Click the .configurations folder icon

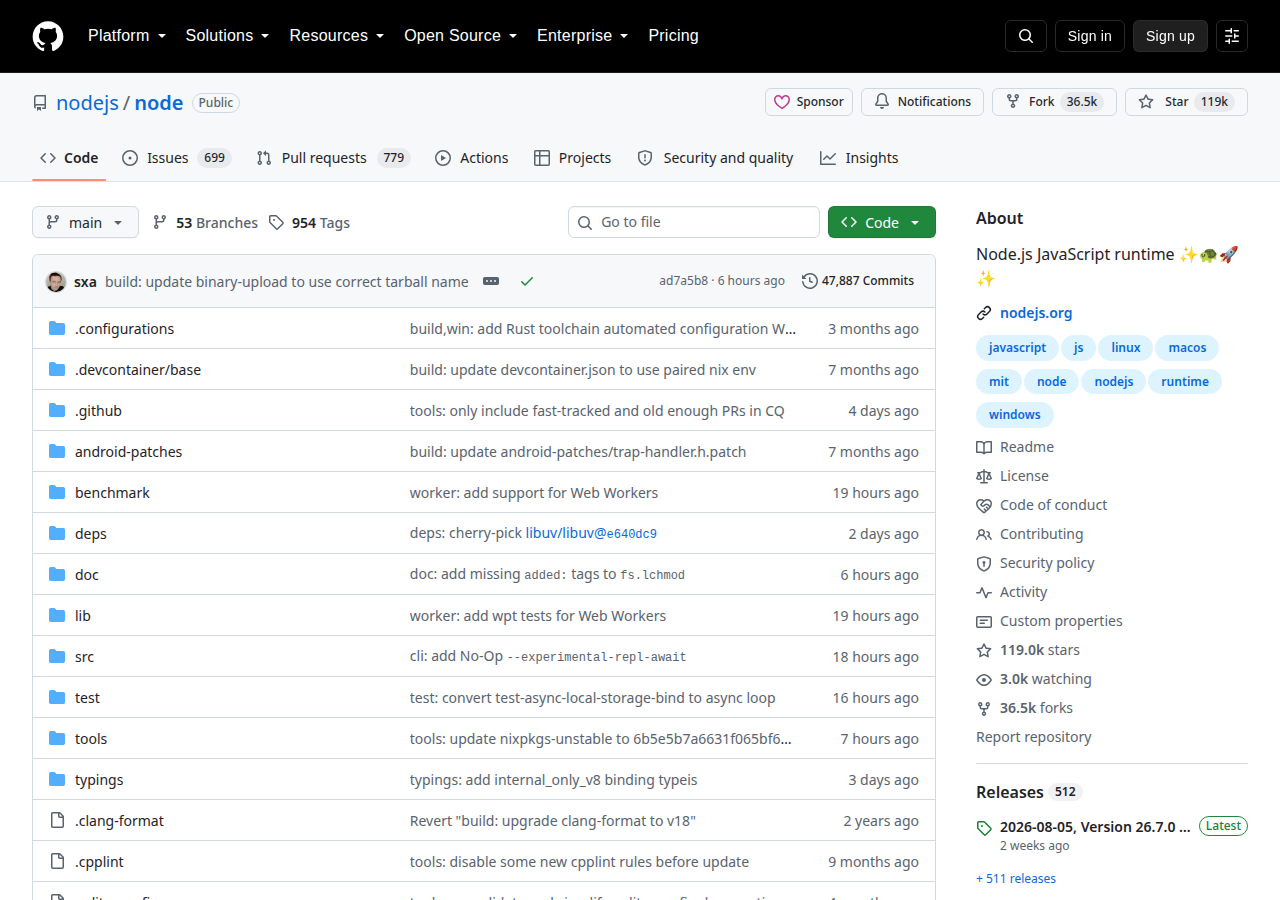(57, 329)
